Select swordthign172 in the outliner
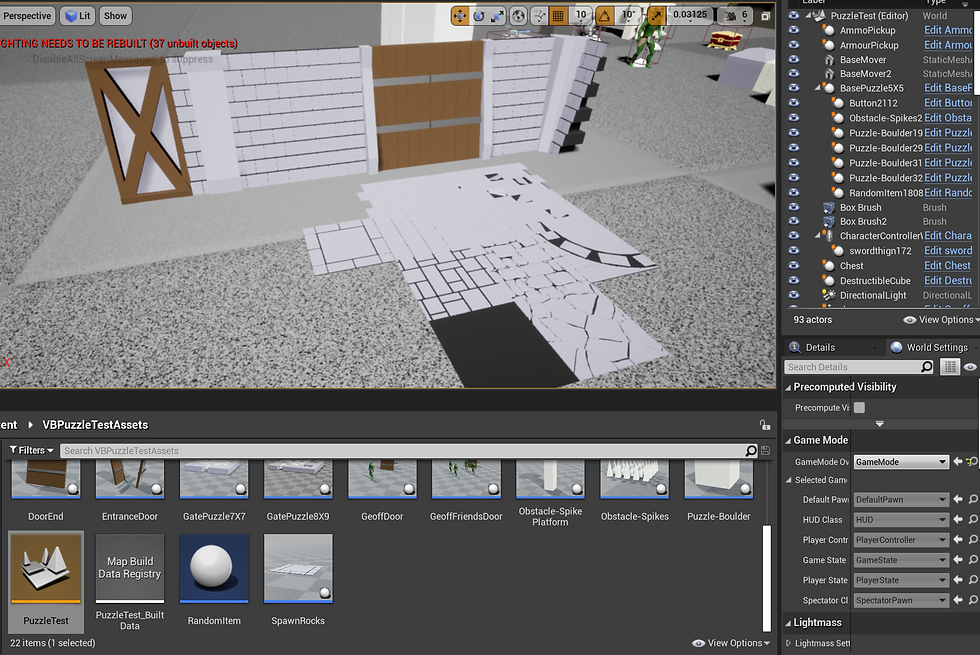The image size is (980, 655). coord(880,251)
